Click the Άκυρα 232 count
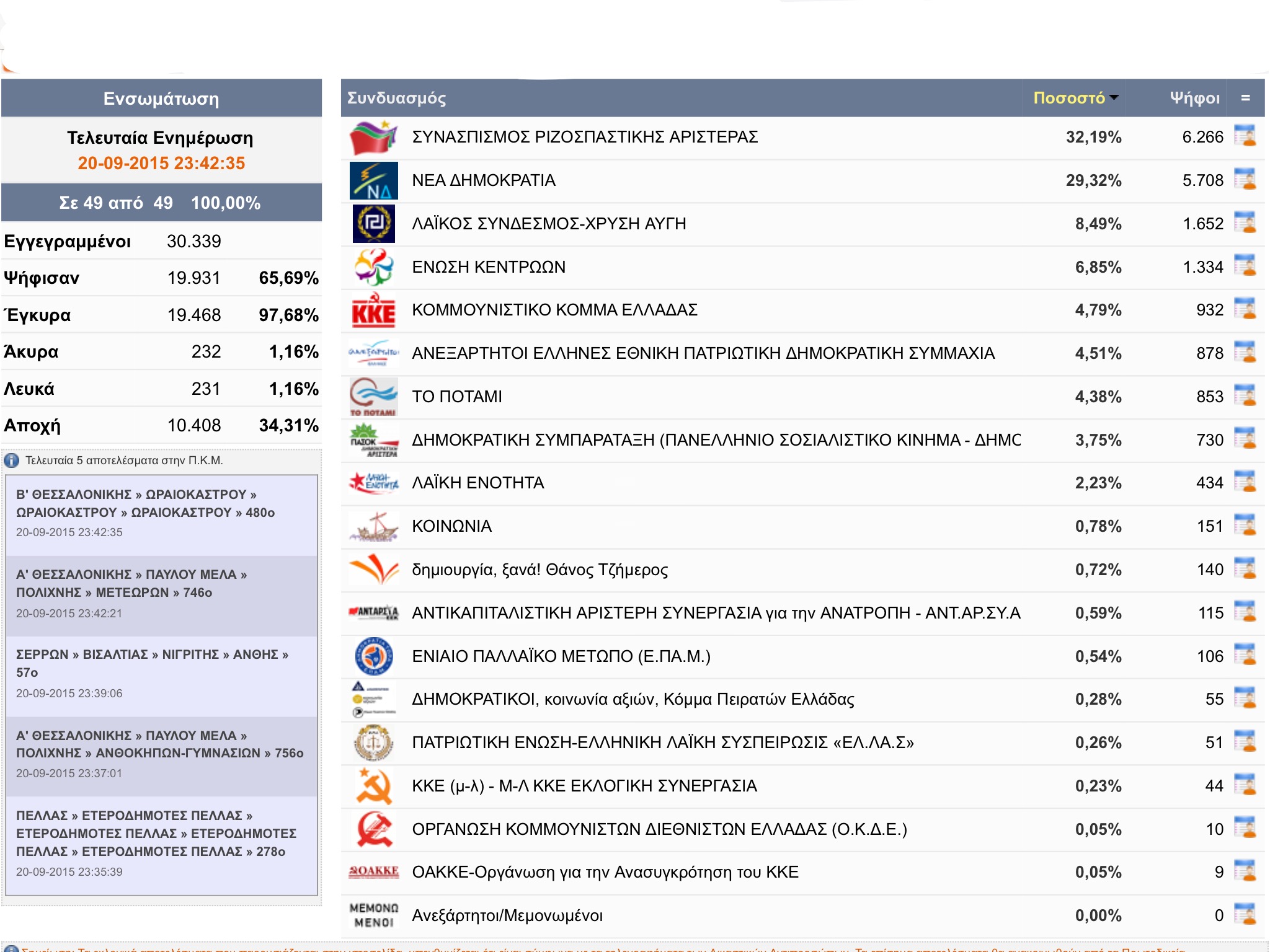The image size is (1270, 952). coord(206,351)
